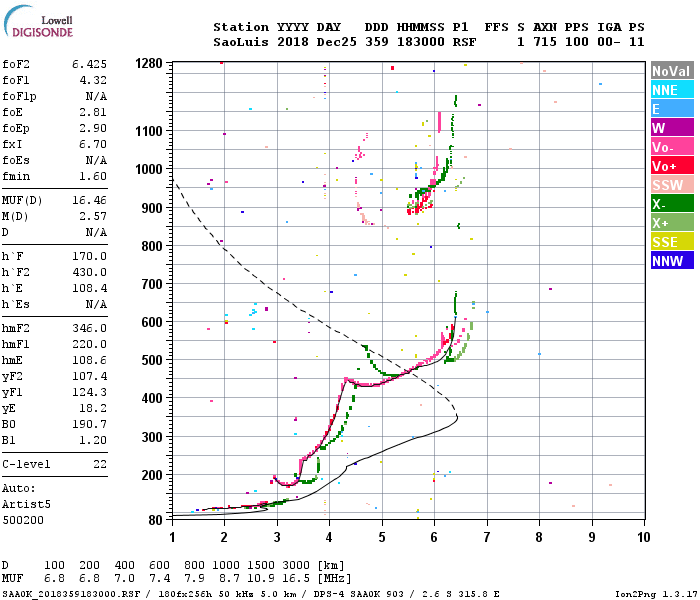Viewport: 700px width, 600px height.
Task: Click the foF1p N/A value
Action: (x=96, y=96)
